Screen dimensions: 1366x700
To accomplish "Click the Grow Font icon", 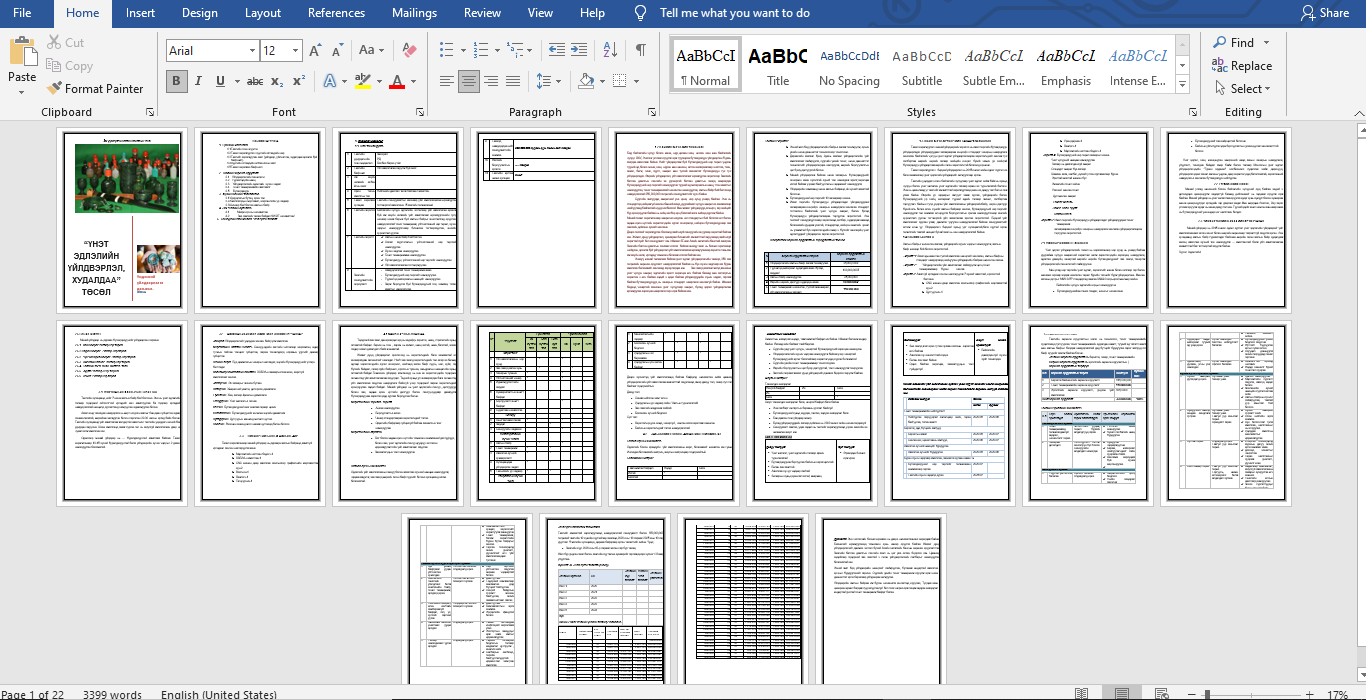I will 315,50.
